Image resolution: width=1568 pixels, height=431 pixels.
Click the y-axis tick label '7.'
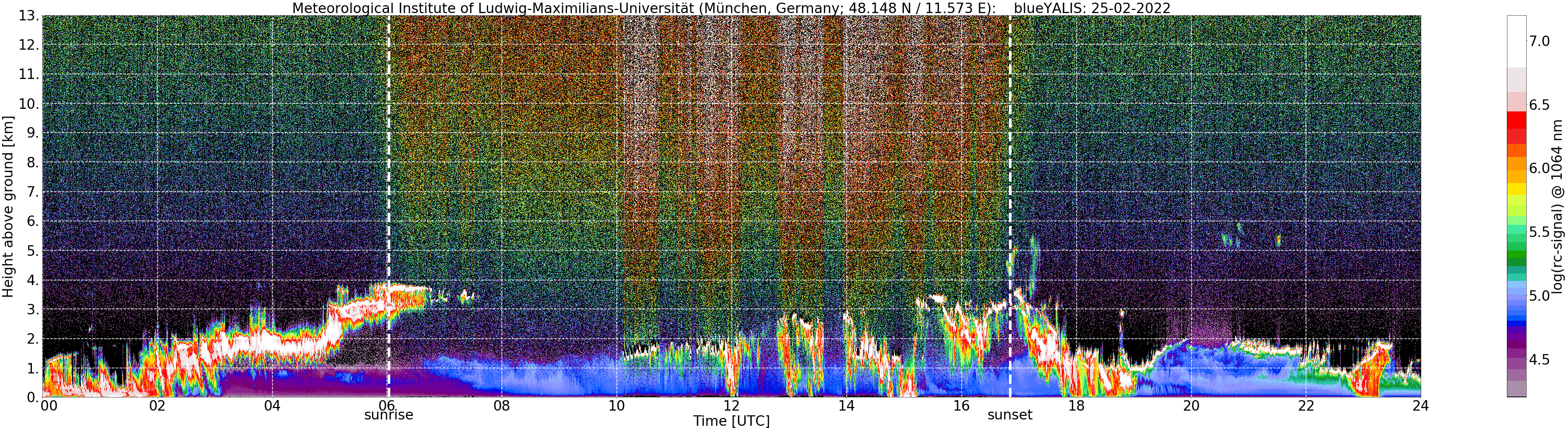click(x=32, y=192)
